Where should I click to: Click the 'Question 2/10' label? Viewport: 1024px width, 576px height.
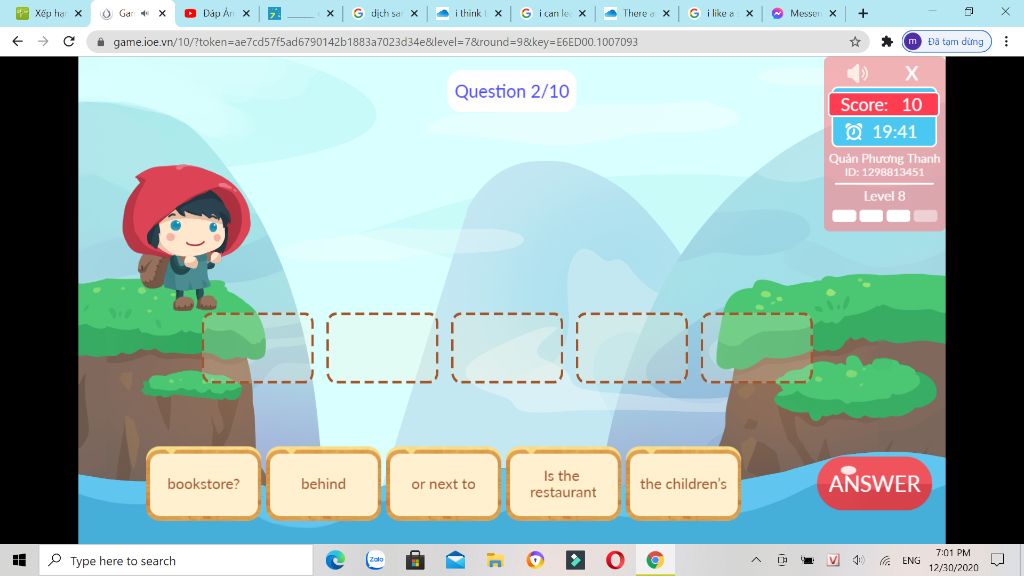(x=512, y=91)
